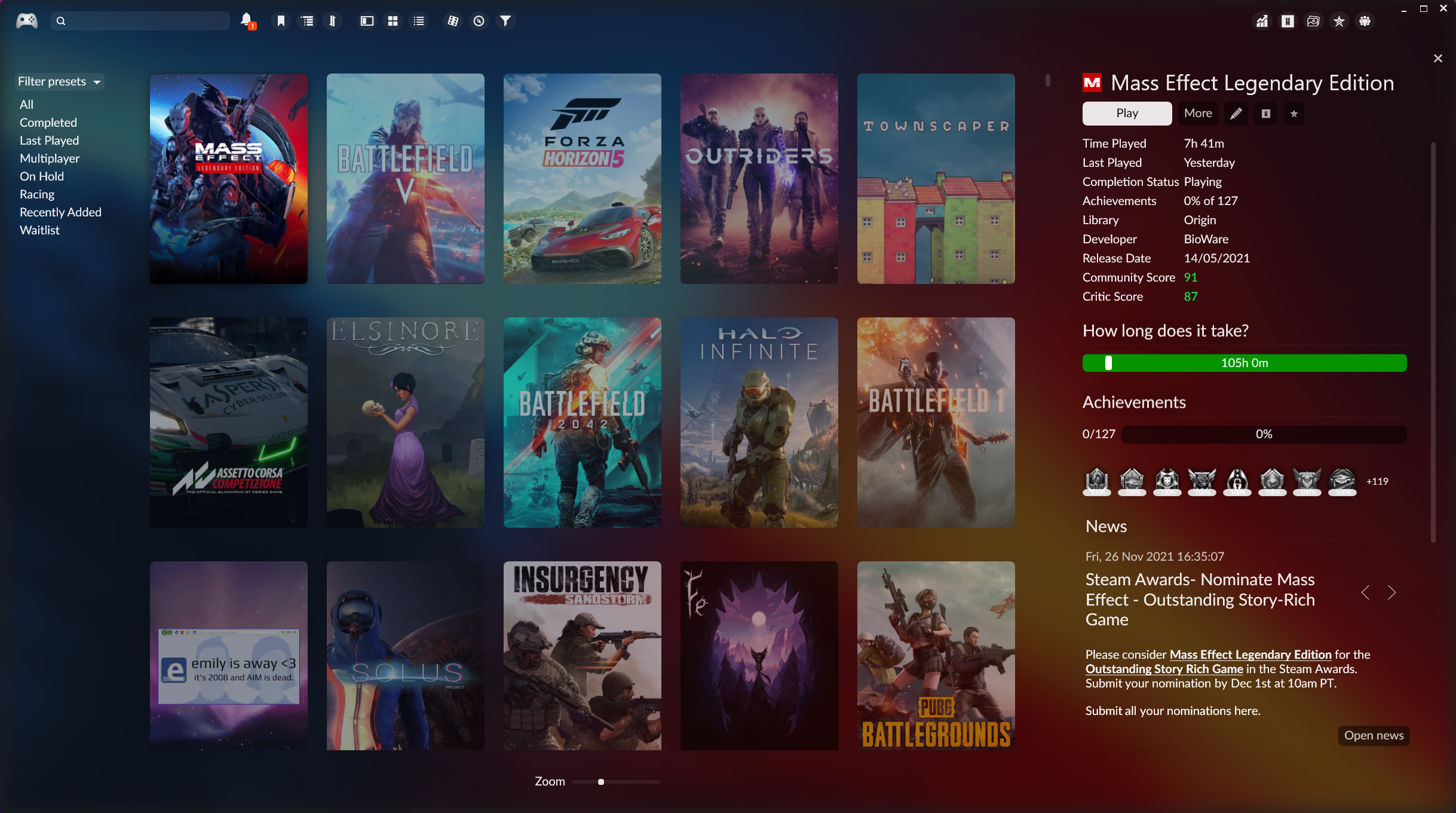
Task: Select the Halo Infinite cover
Action: pos(759,422)
